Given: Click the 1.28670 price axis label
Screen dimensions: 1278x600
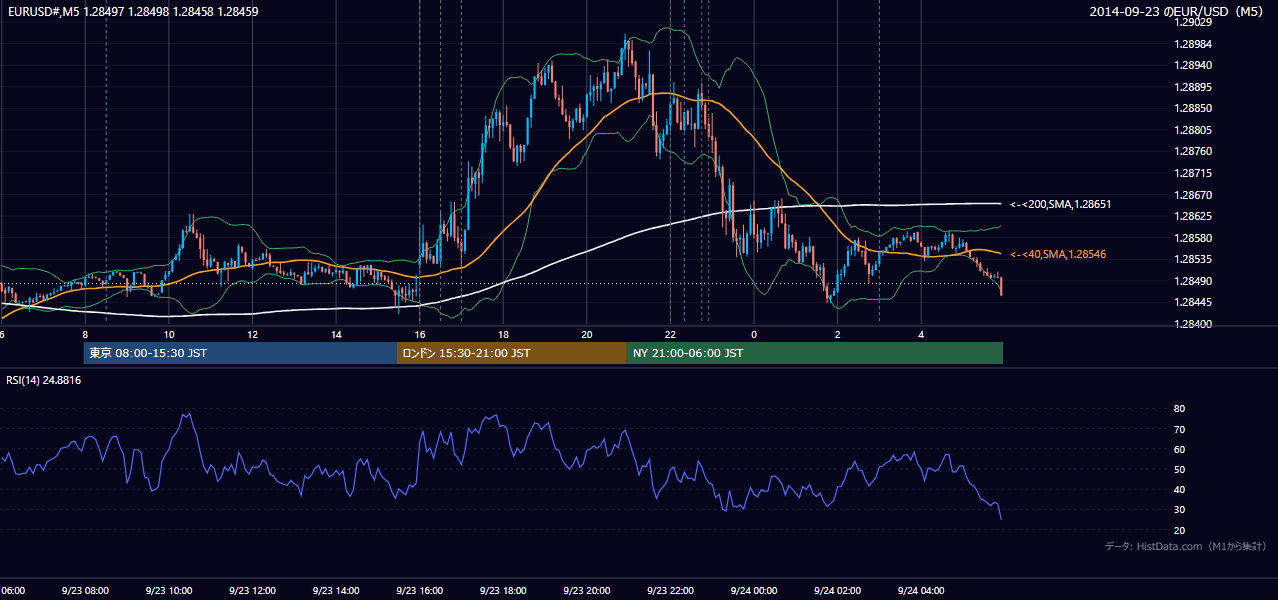Looking at the screenshot, I should pyautogui.click(x=1194, y=195).
